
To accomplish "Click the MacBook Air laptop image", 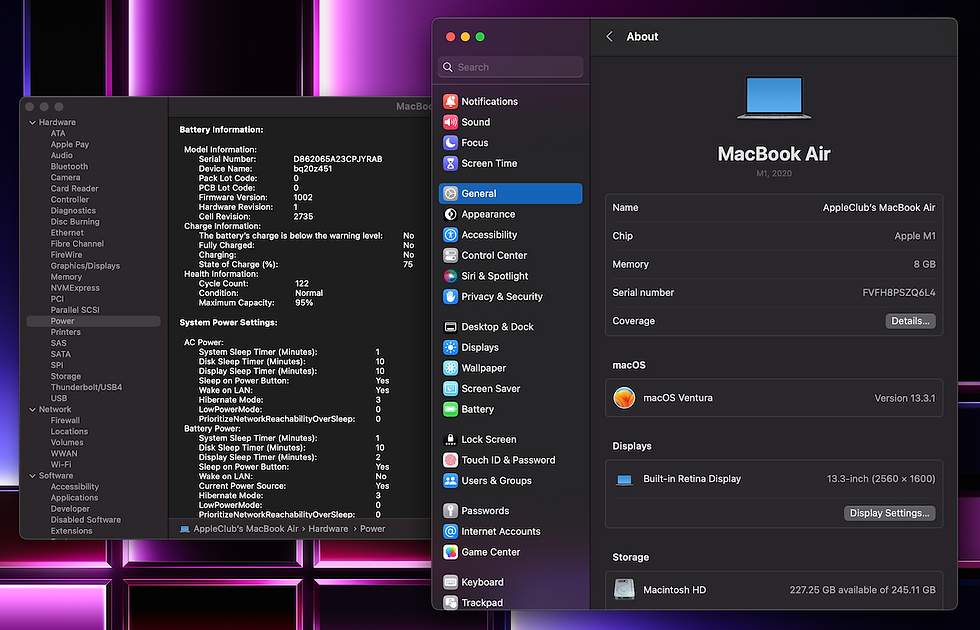I will pyautogui.click(x=774, y=98).
